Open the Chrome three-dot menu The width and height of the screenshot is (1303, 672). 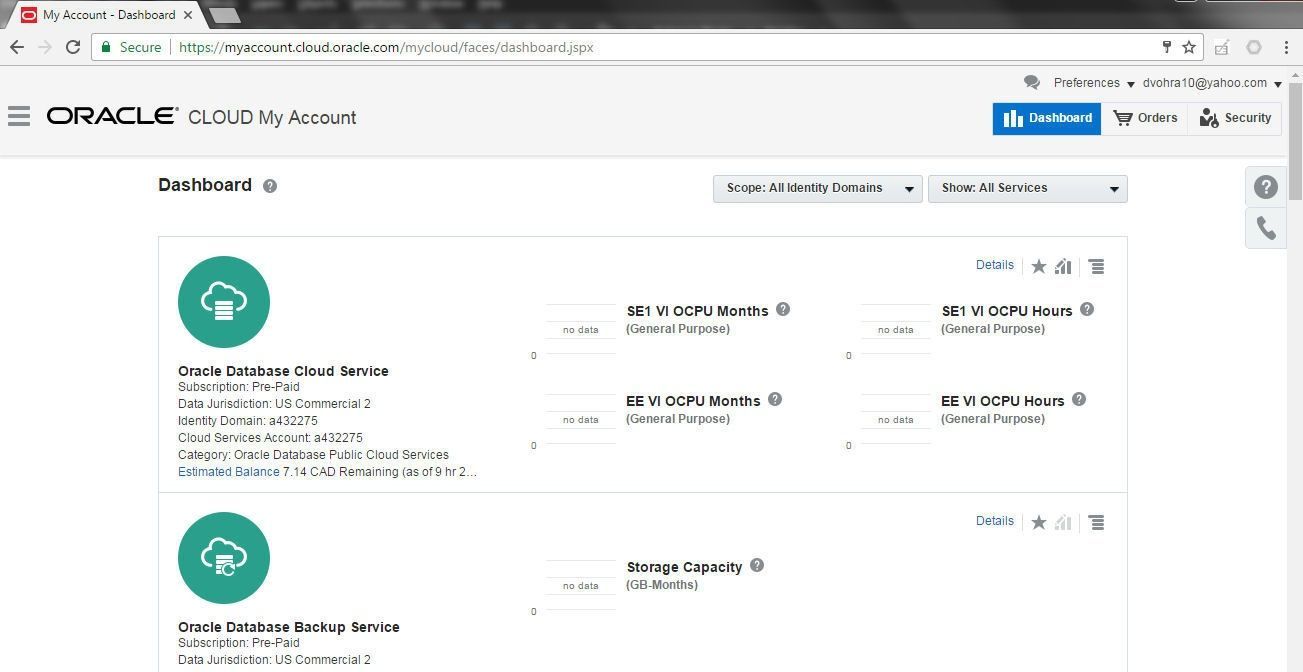(x=1286, y=47)
